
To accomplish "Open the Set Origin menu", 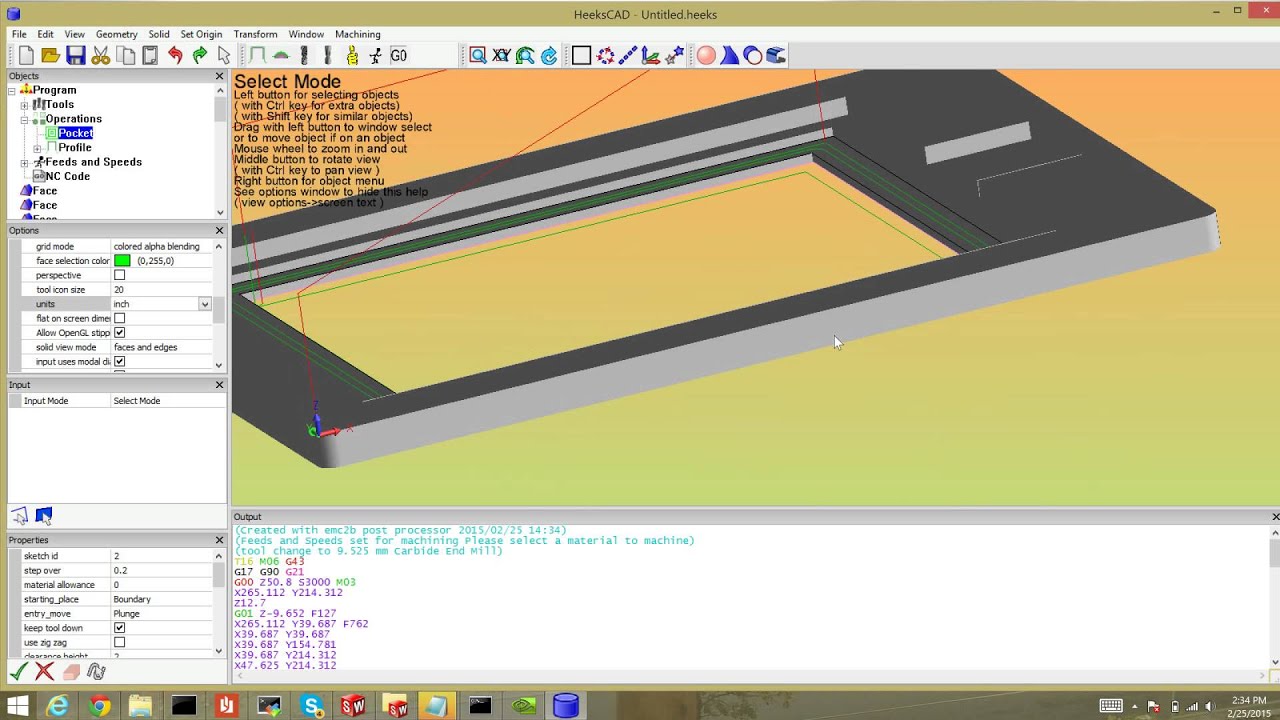I will [x=201, y=34].
